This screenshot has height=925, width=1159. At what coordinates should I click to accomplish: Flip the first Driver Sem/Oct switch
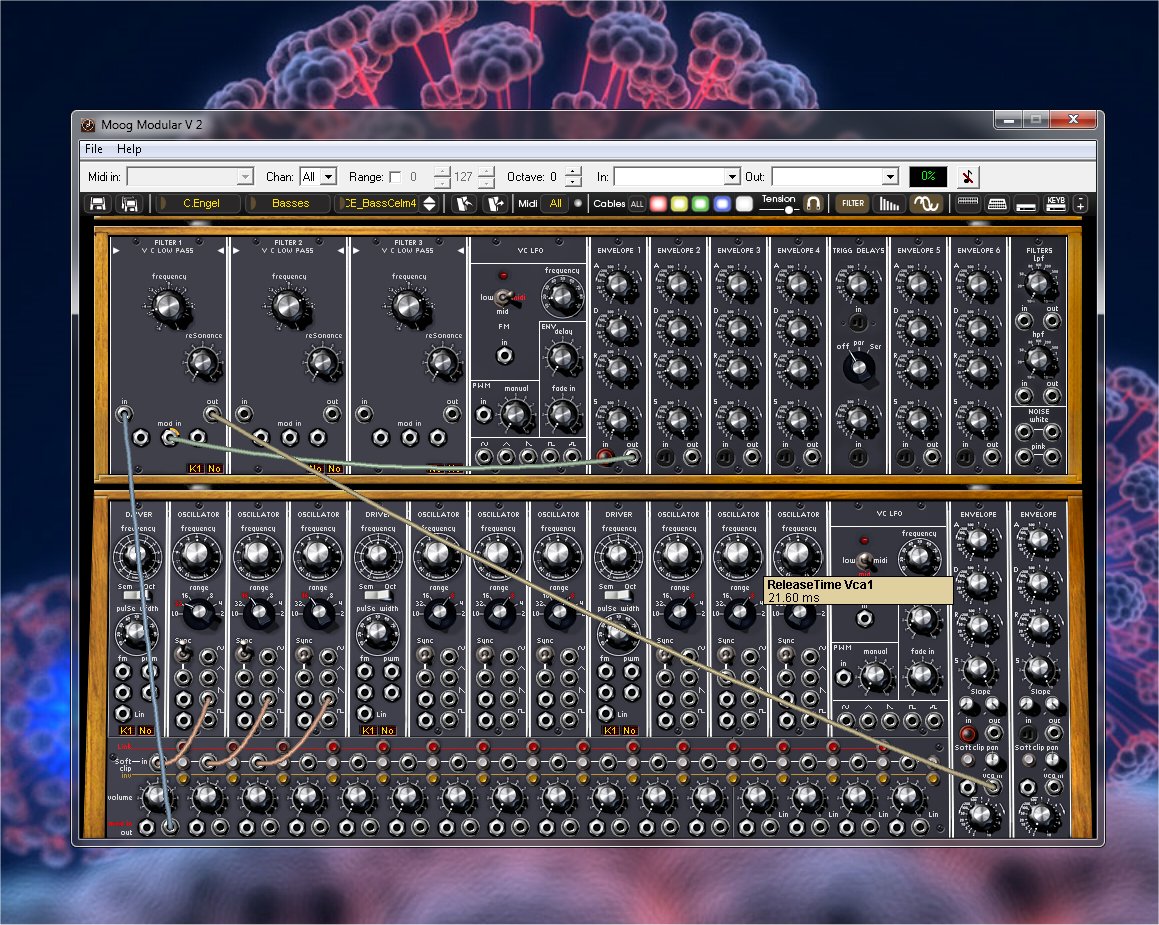point(137,594)
